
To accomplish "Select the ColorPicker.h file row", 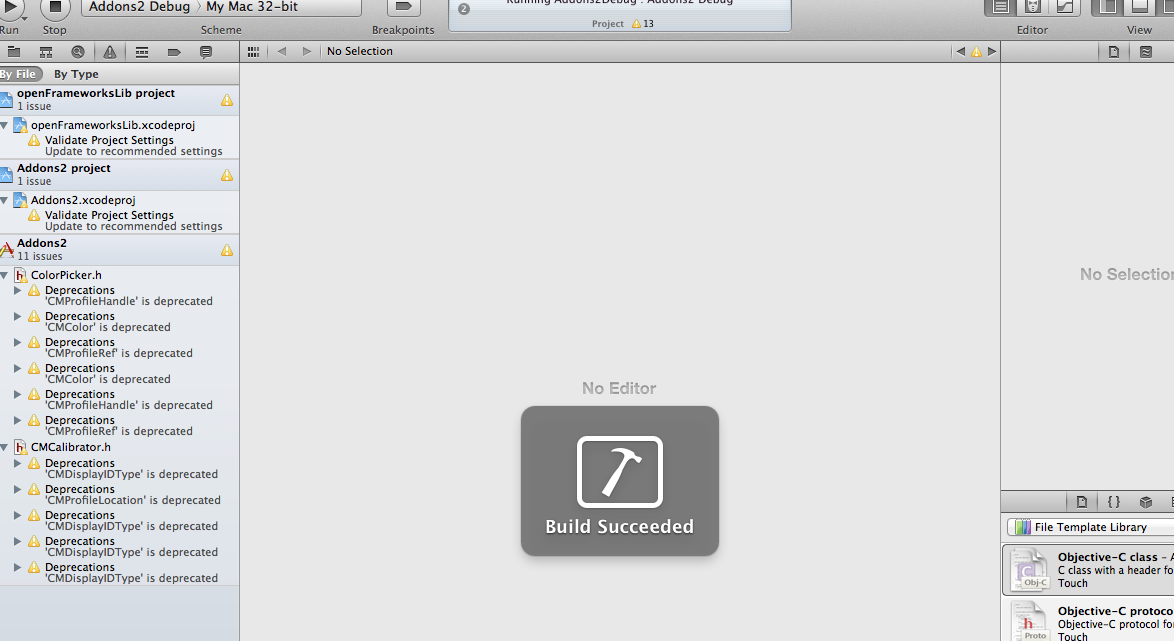I will click(x=119, y=275).
